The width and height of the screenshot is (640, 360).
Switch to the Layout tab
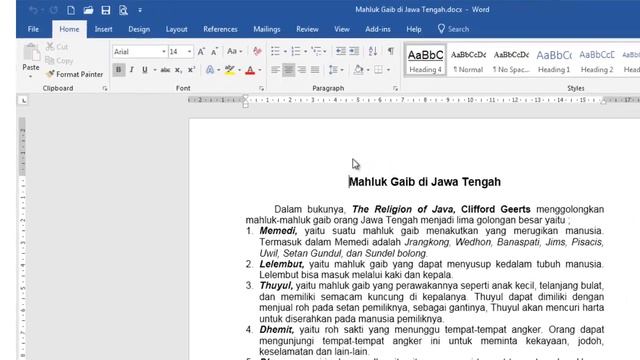point(176,29)
